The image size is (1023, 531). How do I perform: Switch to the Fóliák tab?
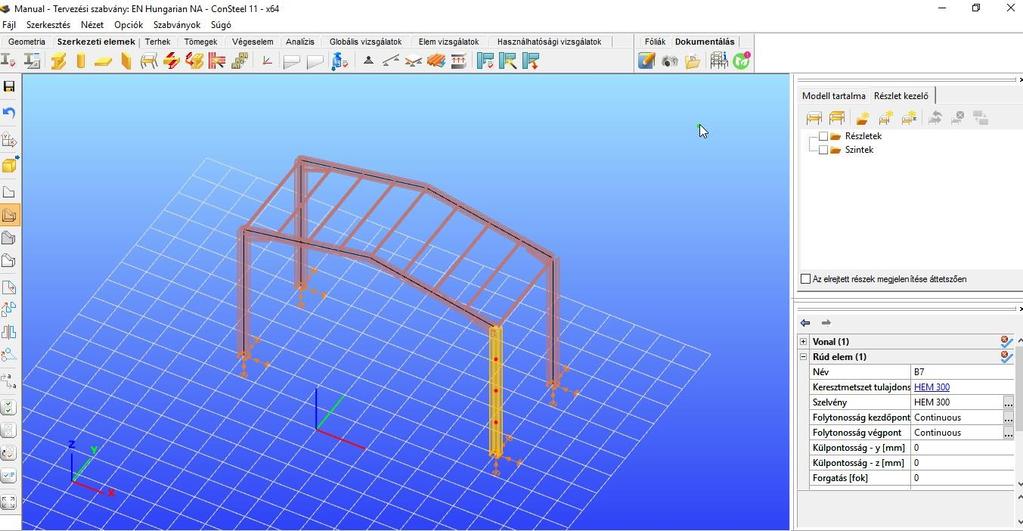coord(655,42)
